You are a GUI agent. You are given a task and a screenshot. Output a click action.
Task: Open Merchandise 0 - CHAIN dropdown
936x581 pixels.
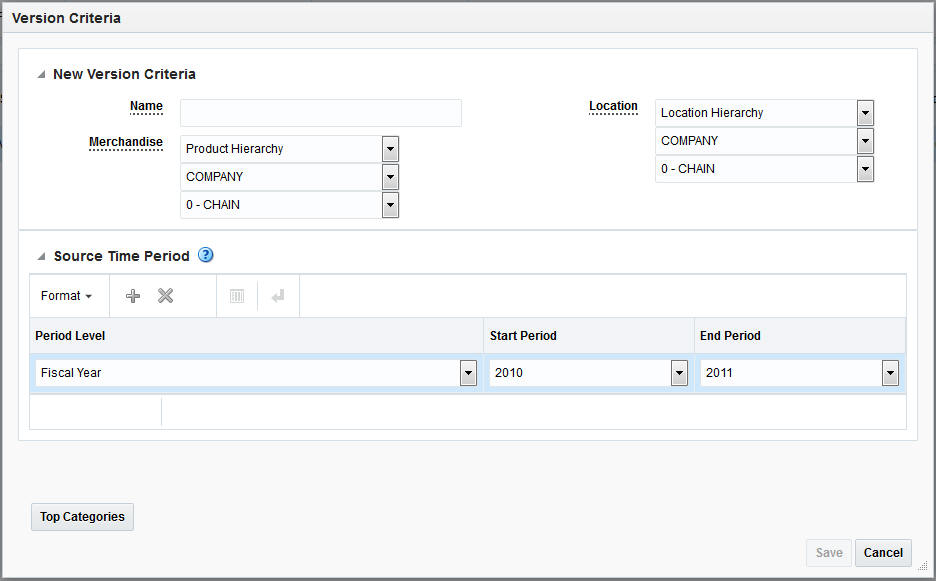(390, 205)
